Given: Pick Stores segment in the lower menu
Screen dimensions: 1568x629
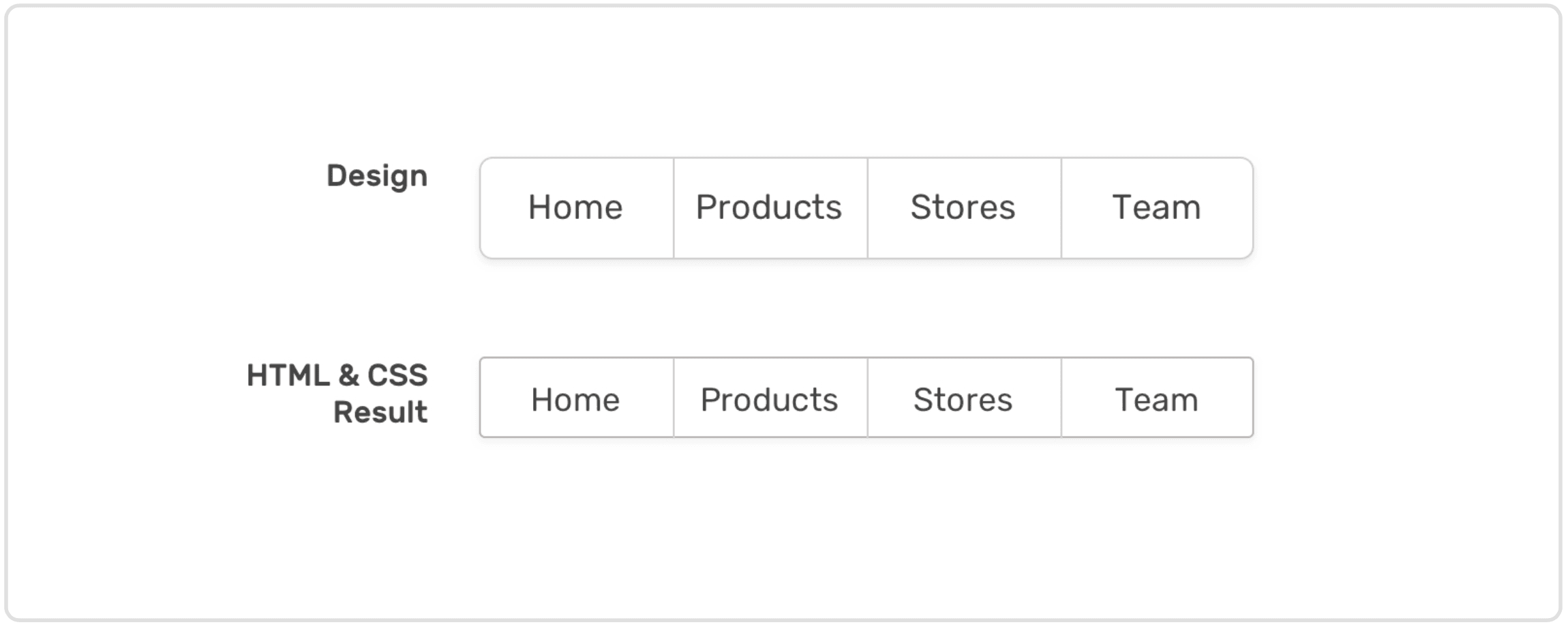Looking at the screenshot, I should (x=963, y=399).
